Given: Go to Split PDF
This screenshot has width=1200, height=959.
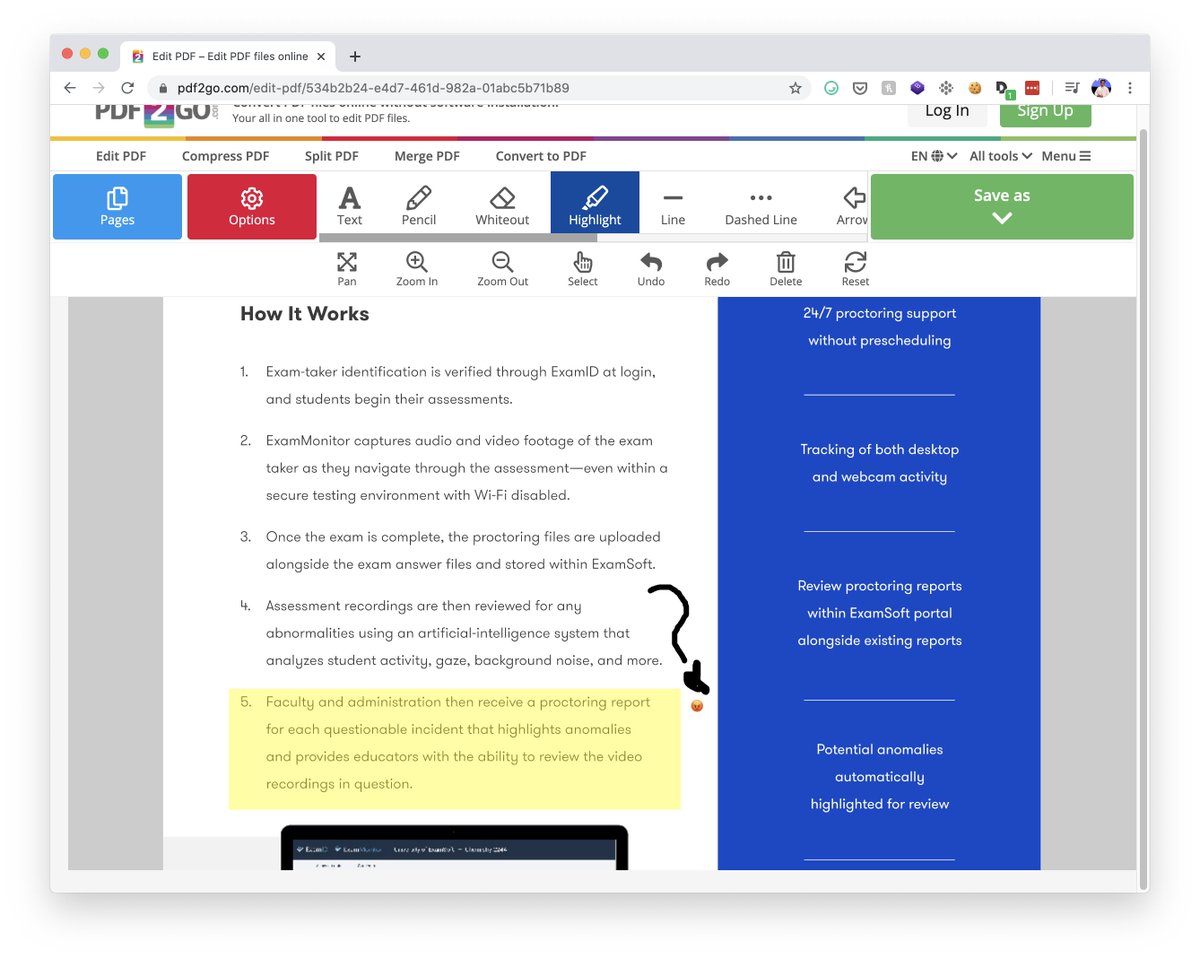Looking at the screenshot, I should pos(332,156).
